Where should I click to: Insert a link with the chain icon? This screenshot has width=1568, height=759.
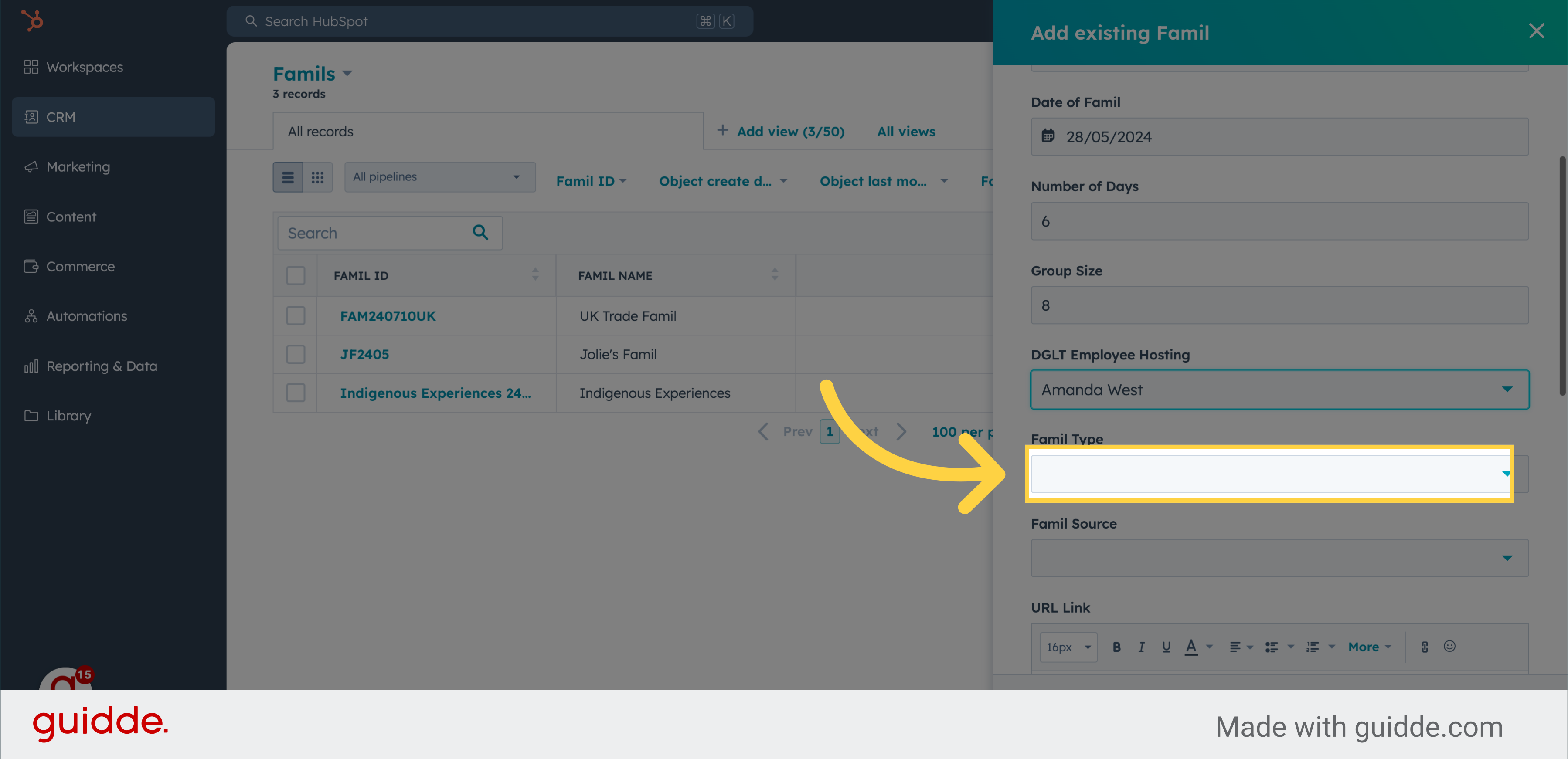[1424, 647]
